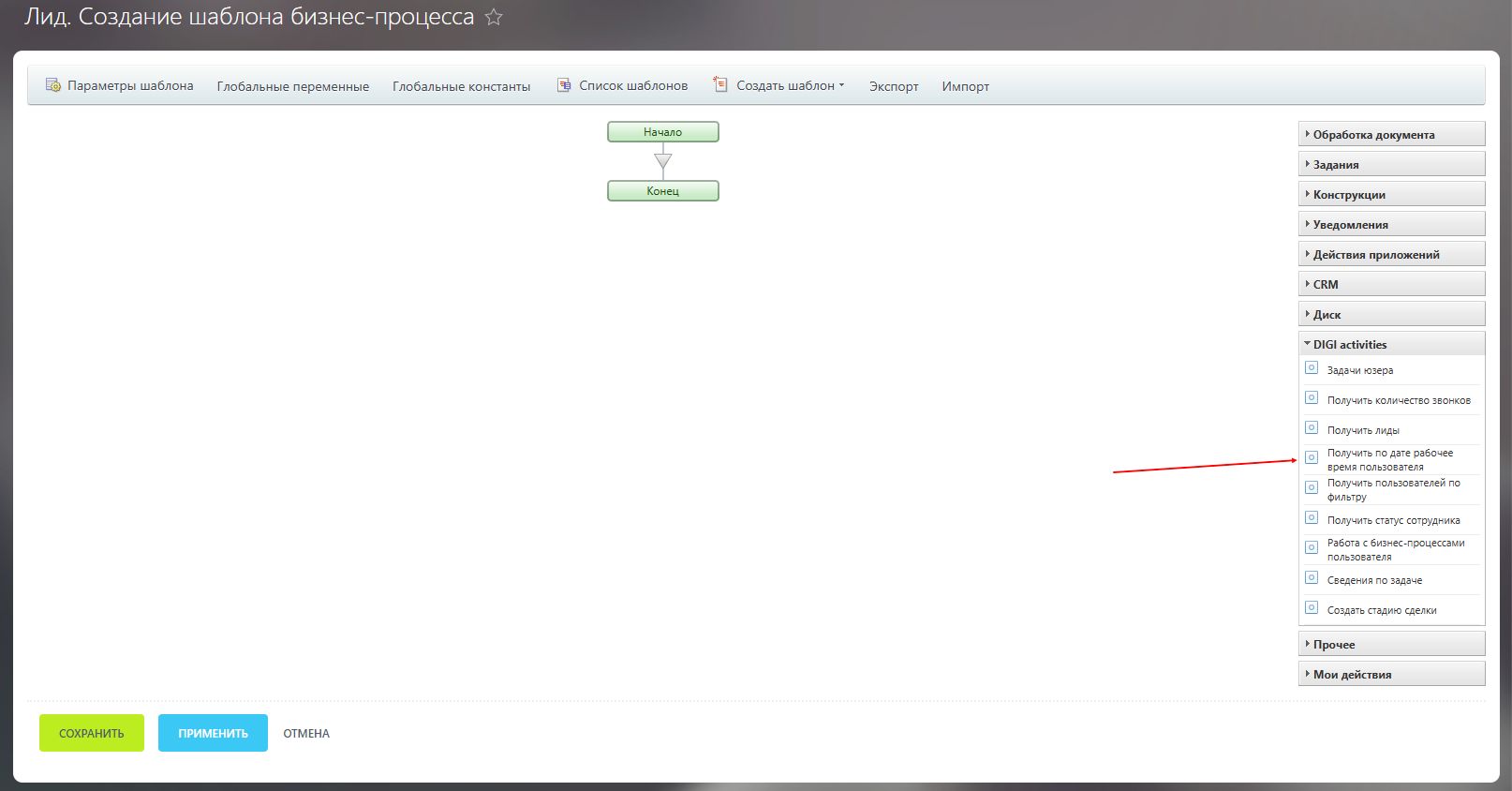Screen dimensions: 1512x791
Task: Click the page title Лид. Создание шаблона бизнес-процесса
Action: click(249, 17)
